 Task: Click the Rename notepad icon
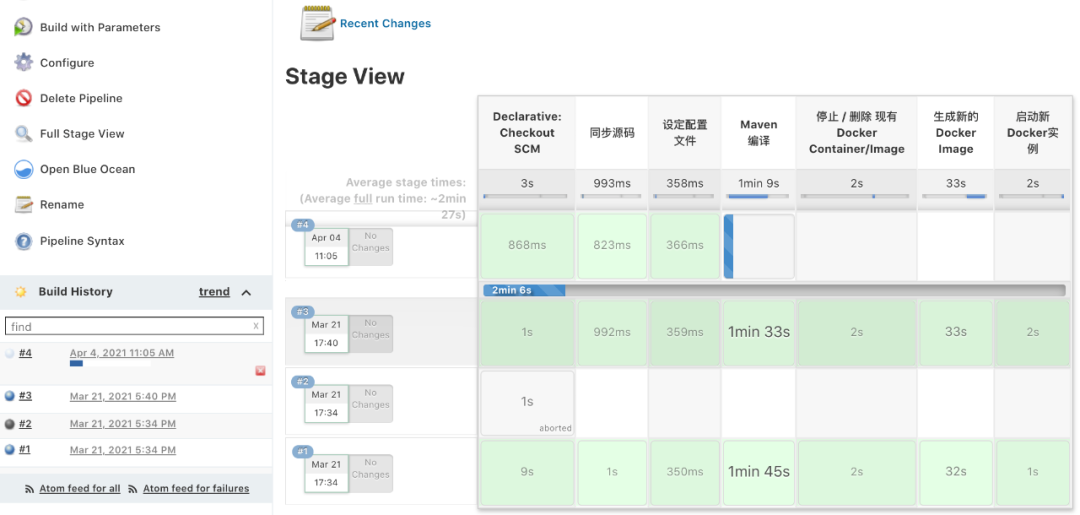23,204
